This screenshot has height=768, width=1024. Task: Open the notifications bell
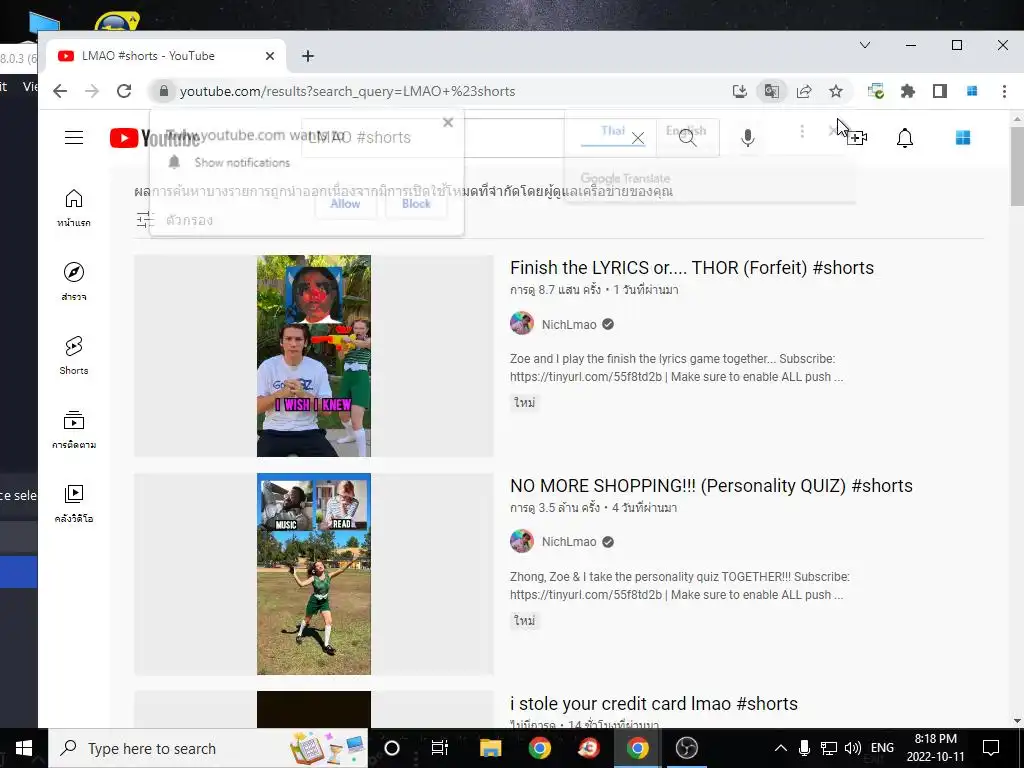pos(904,138)
